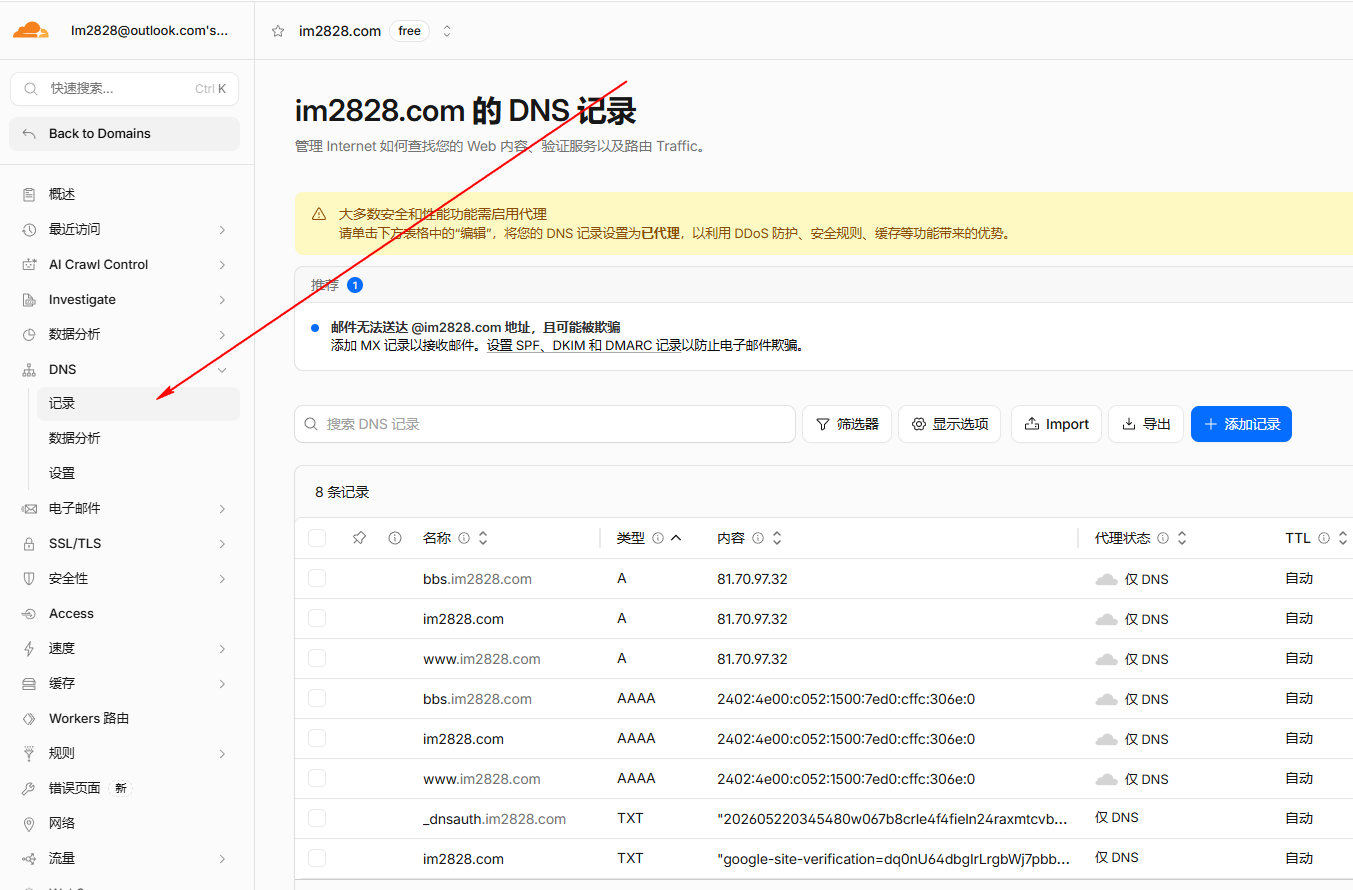Check the bbs.im2828.com AAAA record checkbox
Screen dimensions: 1353x890
[x=317, y=698]
